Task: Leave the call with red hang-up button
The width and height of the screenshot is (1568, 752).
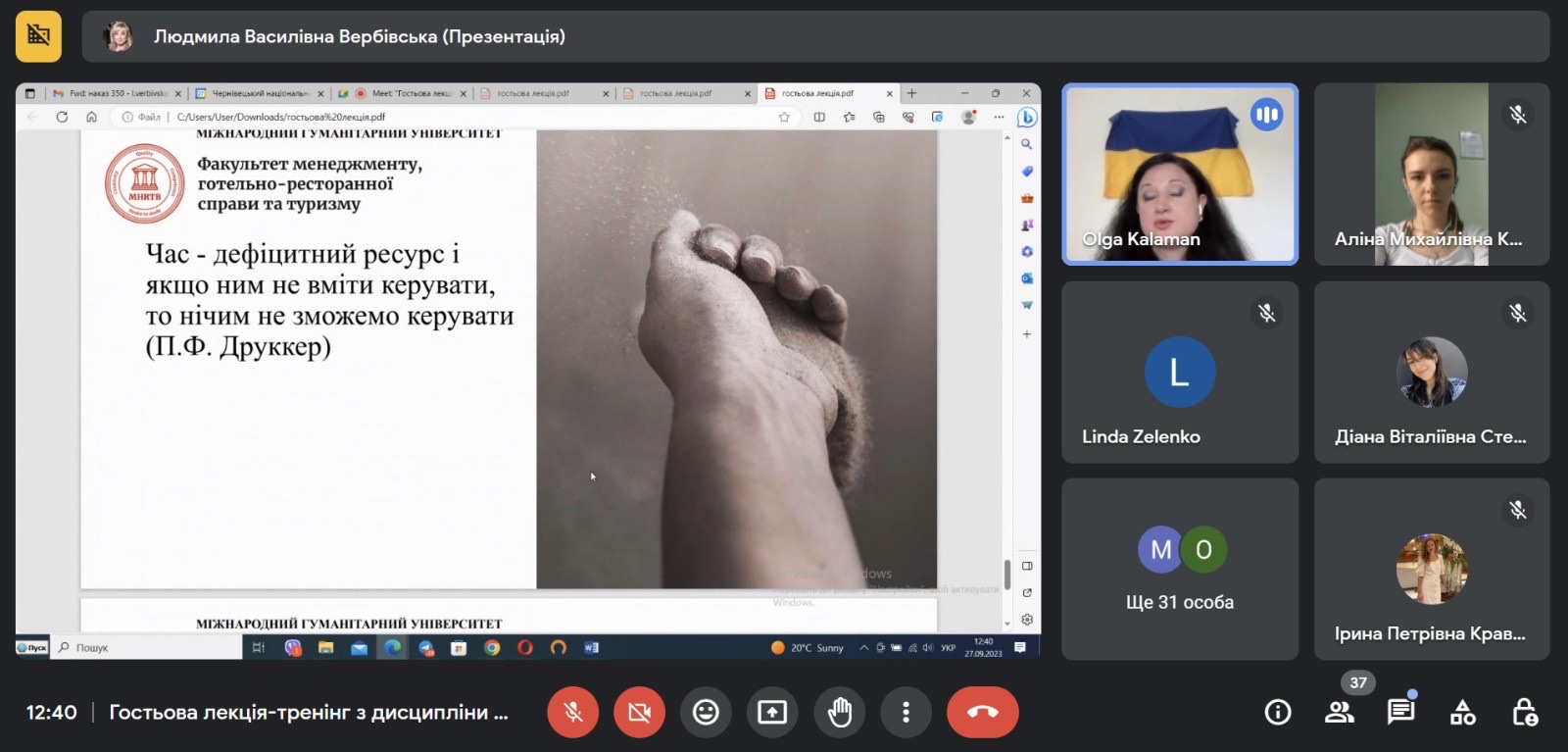Action: 982,712
